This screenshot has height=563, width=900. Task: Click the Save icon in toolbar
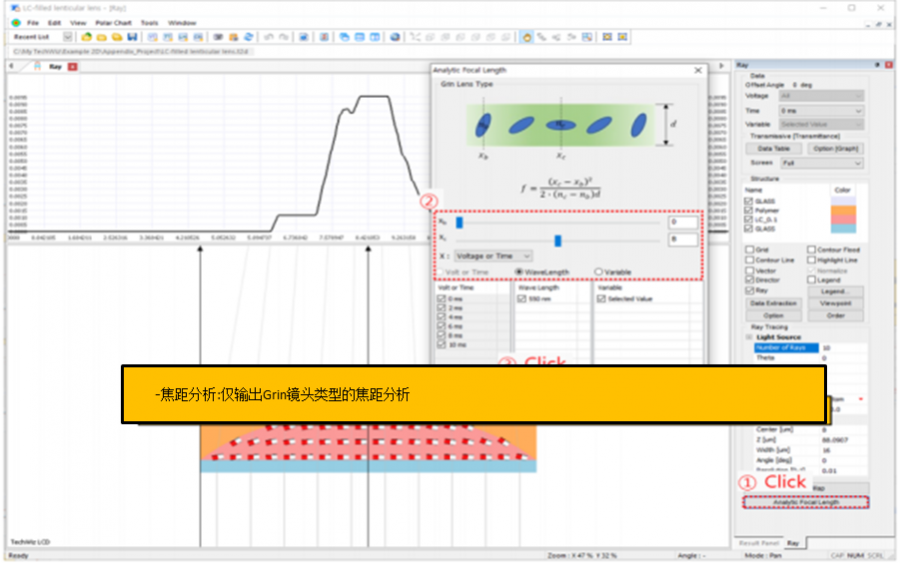[132, 37]
